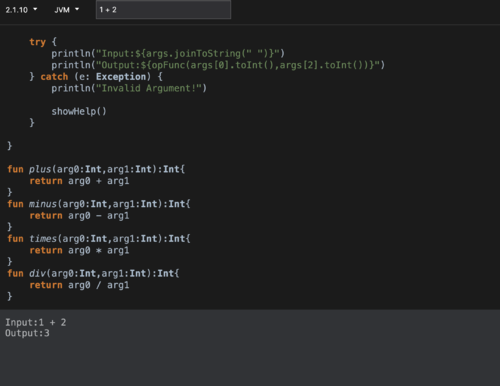Click the program arguments field containing 1 + 2
This screenshot has height=386, width=500.
tap(163, 10)
